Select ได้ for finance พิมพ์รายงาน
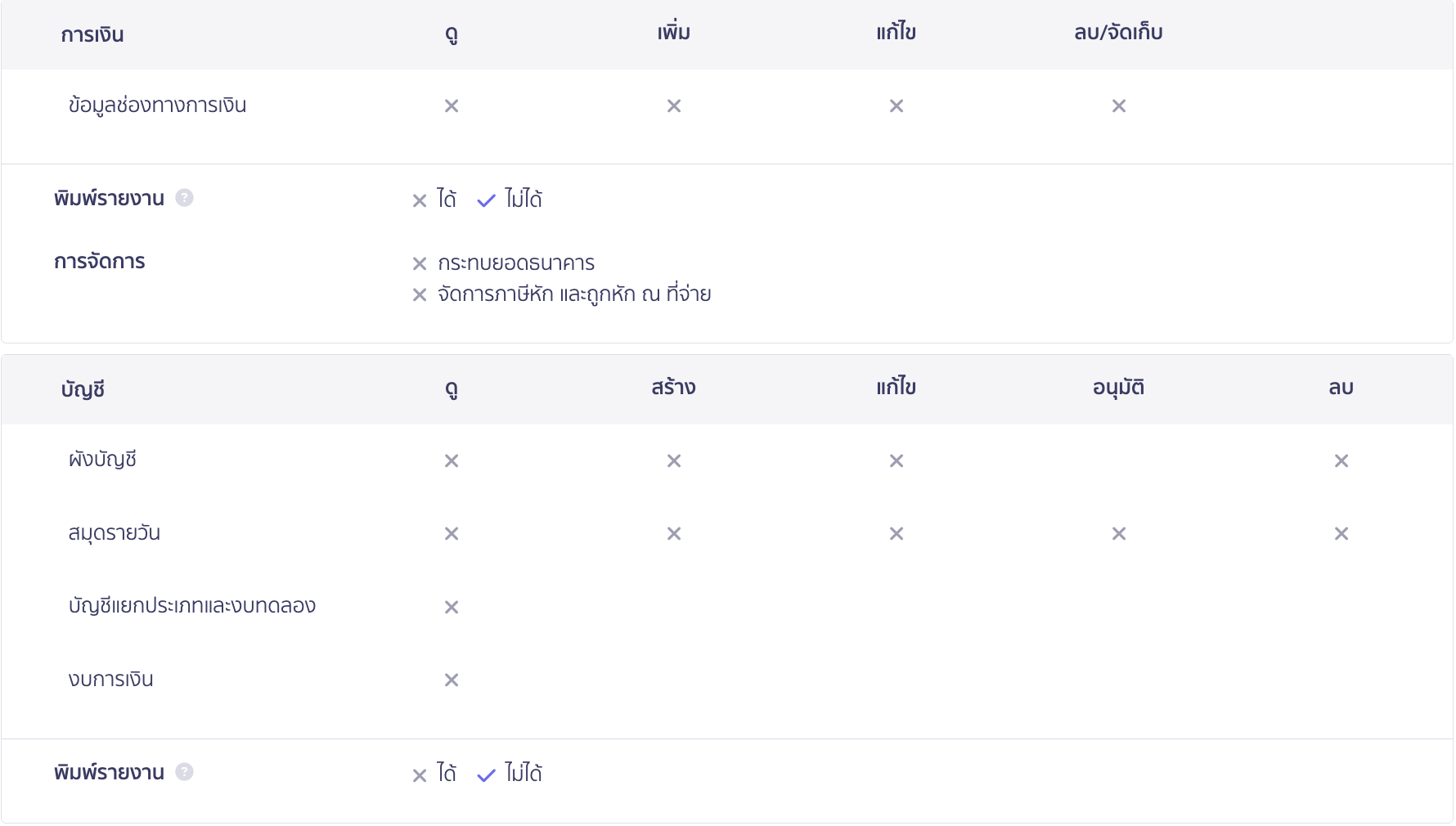Image resolution: width=1456 pixels, height=826 pixels. click(420, 200)
